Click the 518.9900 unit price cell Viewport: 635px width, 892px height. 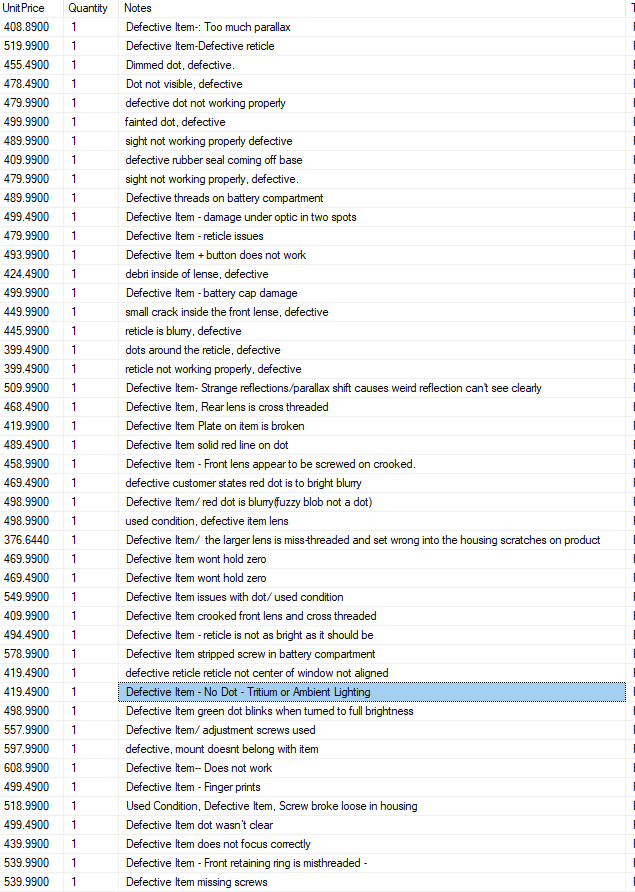[31, 806]
